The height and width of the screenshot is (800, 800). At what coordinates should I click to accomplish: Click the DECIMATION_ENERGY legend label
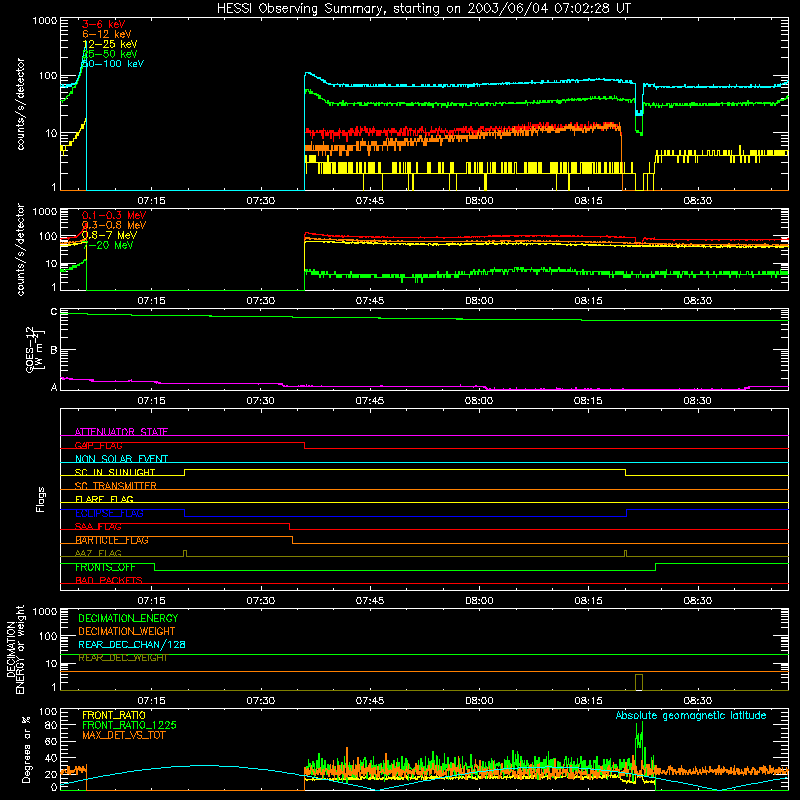tap(128, 618)
